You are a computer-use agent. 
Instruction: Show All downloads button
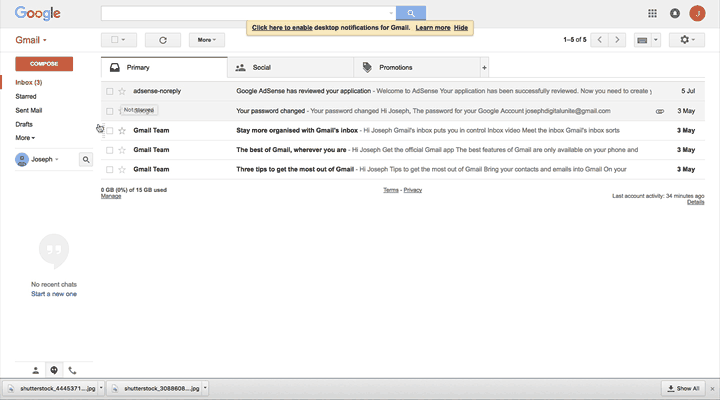coord(683,389)
